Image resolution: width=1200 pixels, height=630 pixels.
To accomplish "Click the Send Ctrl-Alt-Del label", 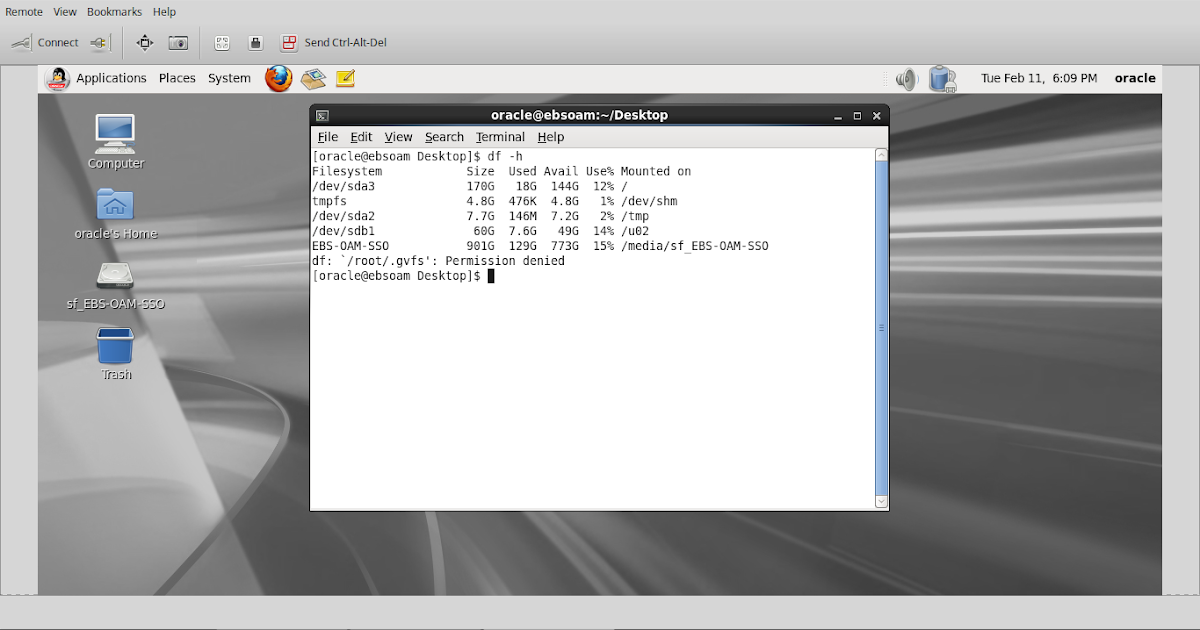I will pos(345,43).
